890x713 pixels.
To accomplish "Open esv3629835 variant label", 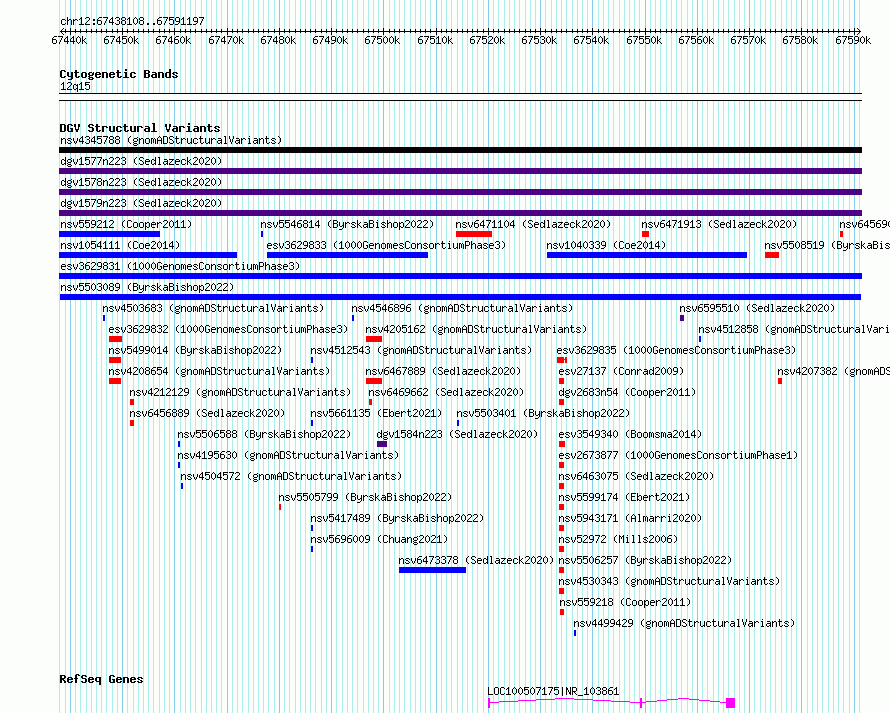I will 676,350.
